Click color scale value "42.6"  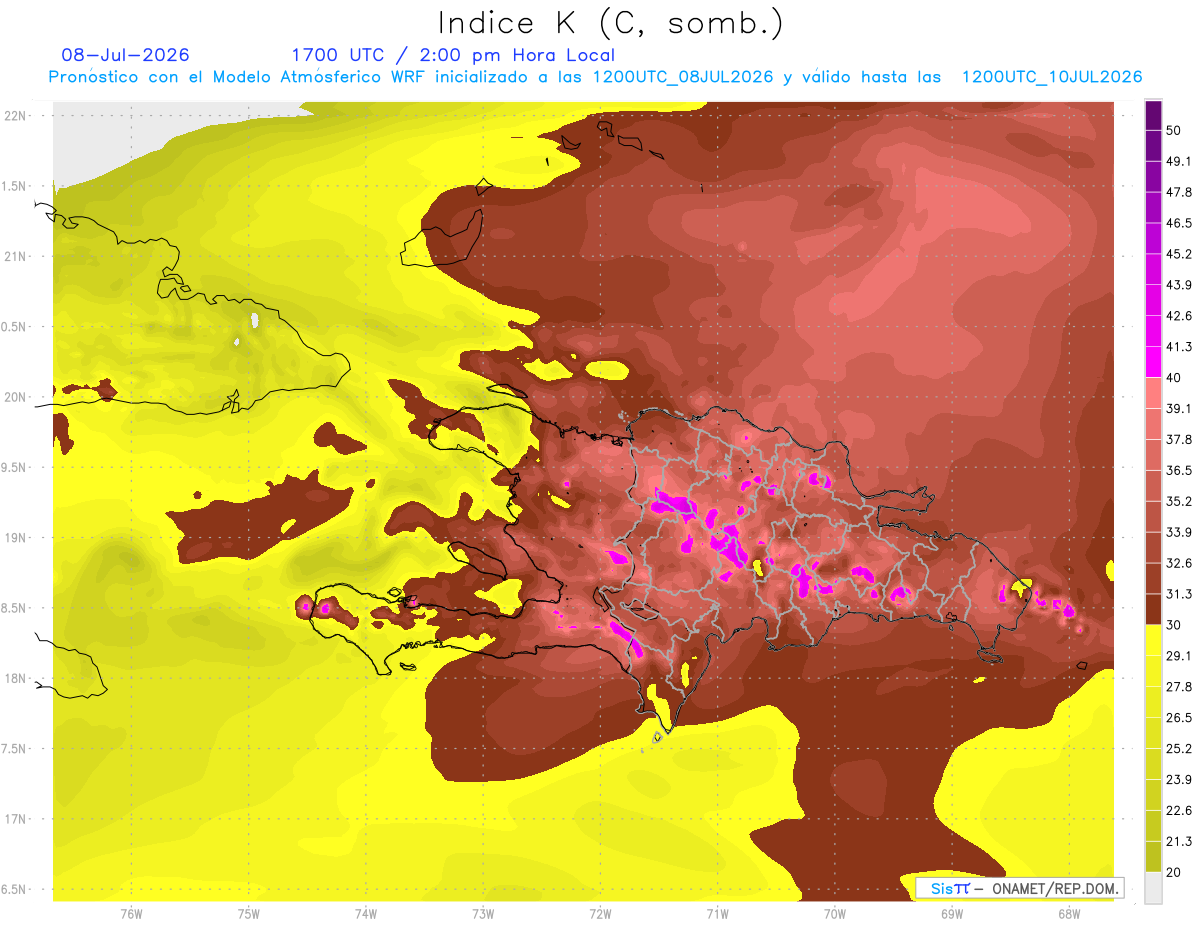point(1178,316)
